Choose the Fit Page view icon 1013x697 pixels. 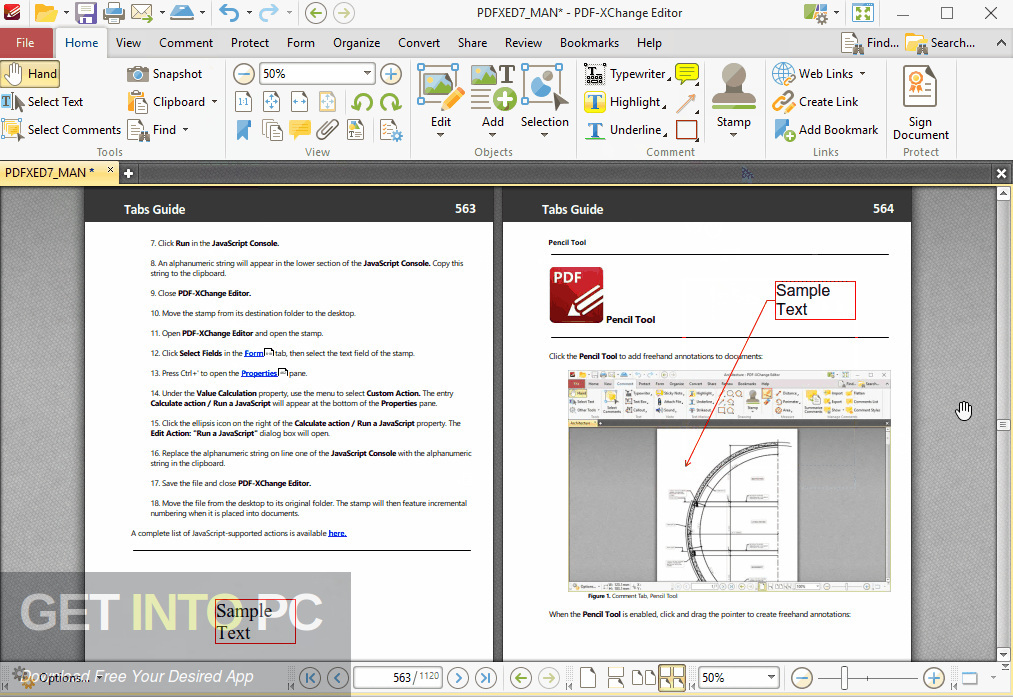(x=271, y=101)
